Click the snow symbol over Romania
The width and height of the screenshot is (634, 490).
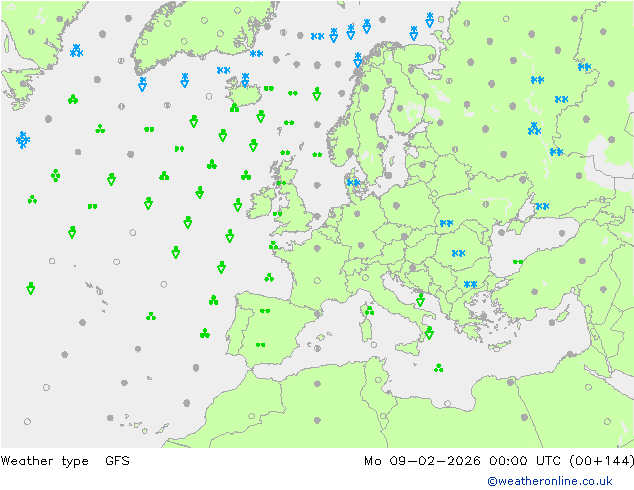458,253
